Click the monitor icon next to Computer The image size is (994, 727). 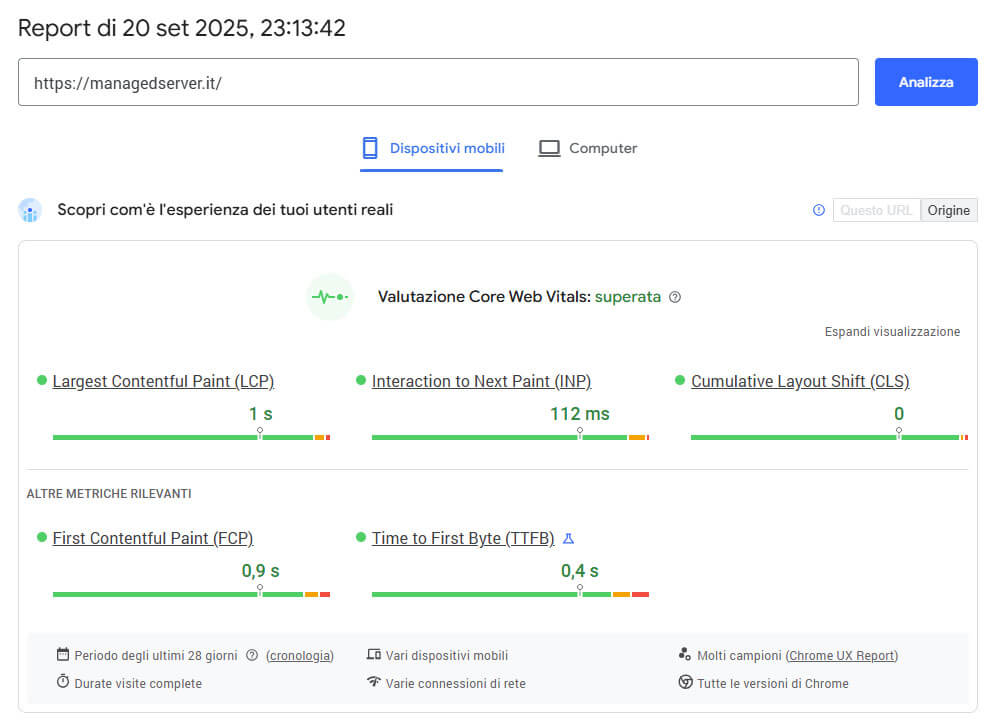pos(549,147)
